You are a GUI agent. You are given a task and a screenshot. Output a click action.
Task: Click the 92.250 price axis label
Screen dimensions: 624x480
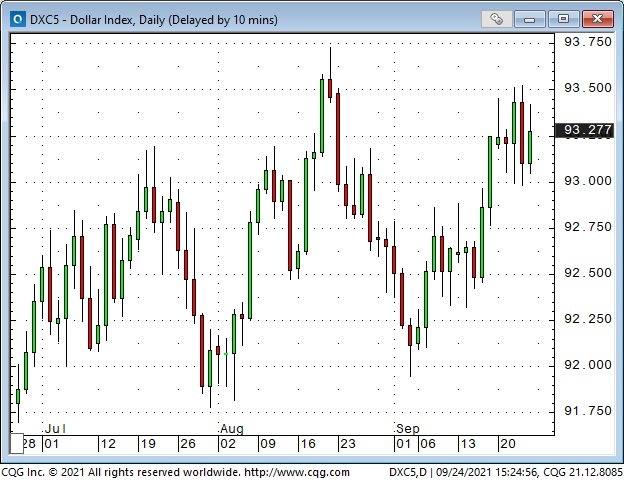tap(587, 319)
